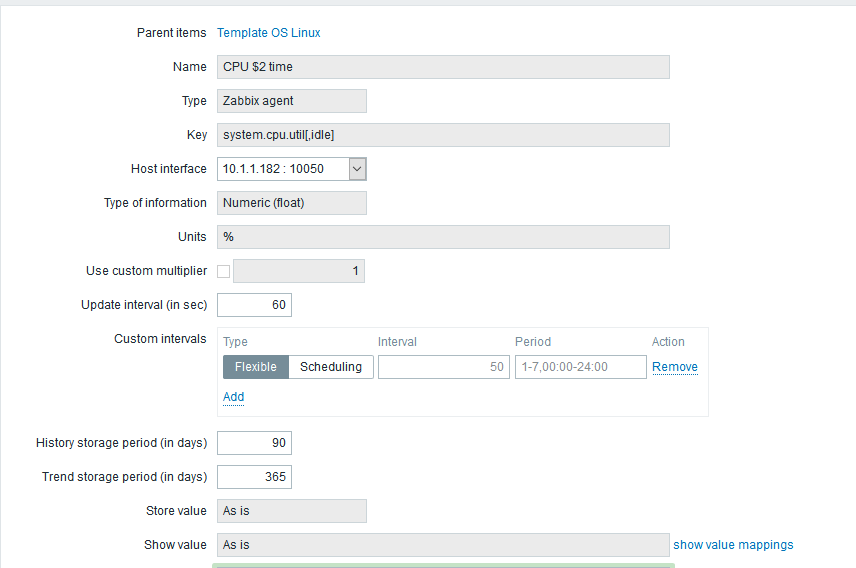Enable the Use custom multiplier checkbox
The width and height of the screenshot is (856, 568).
pos(224,271)
